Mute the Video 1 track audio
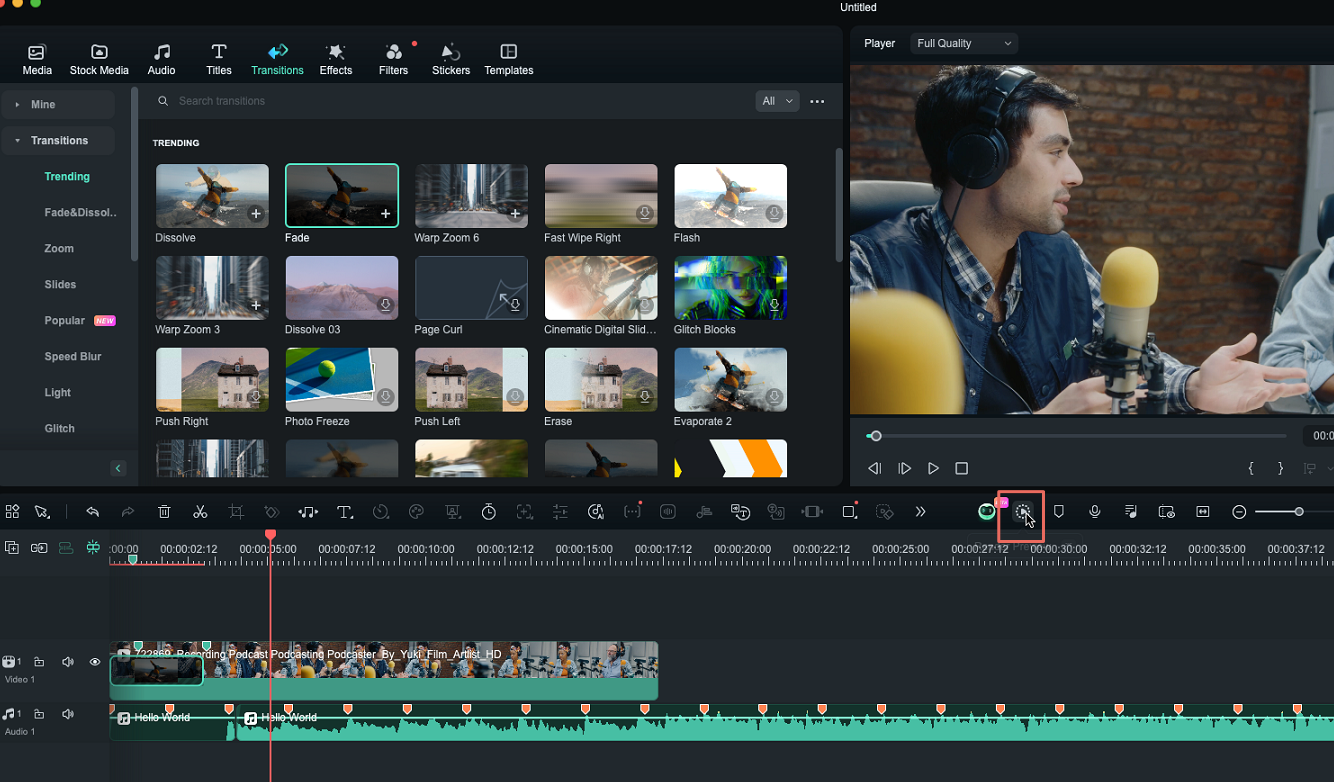Viewport: 1334px width, 782px height. point(67,661)
